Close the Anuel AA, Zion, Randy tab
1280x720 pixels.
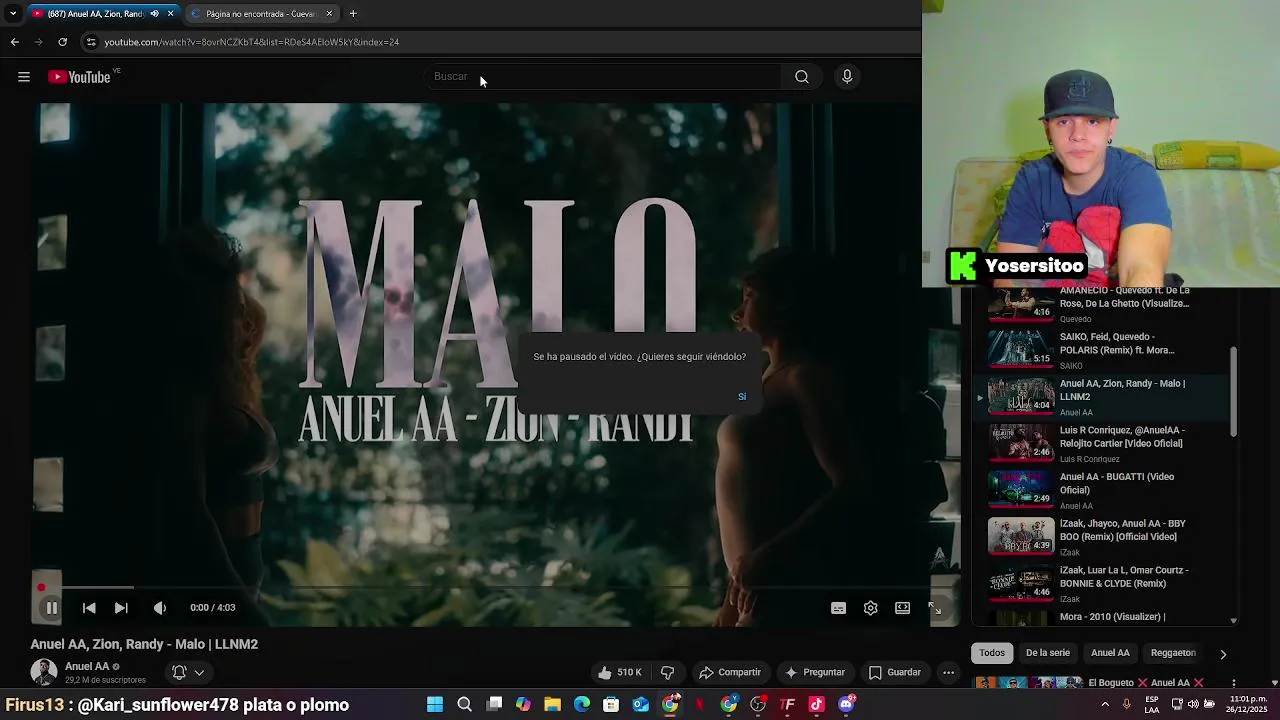pyautogui.click(x=171, y=14)
